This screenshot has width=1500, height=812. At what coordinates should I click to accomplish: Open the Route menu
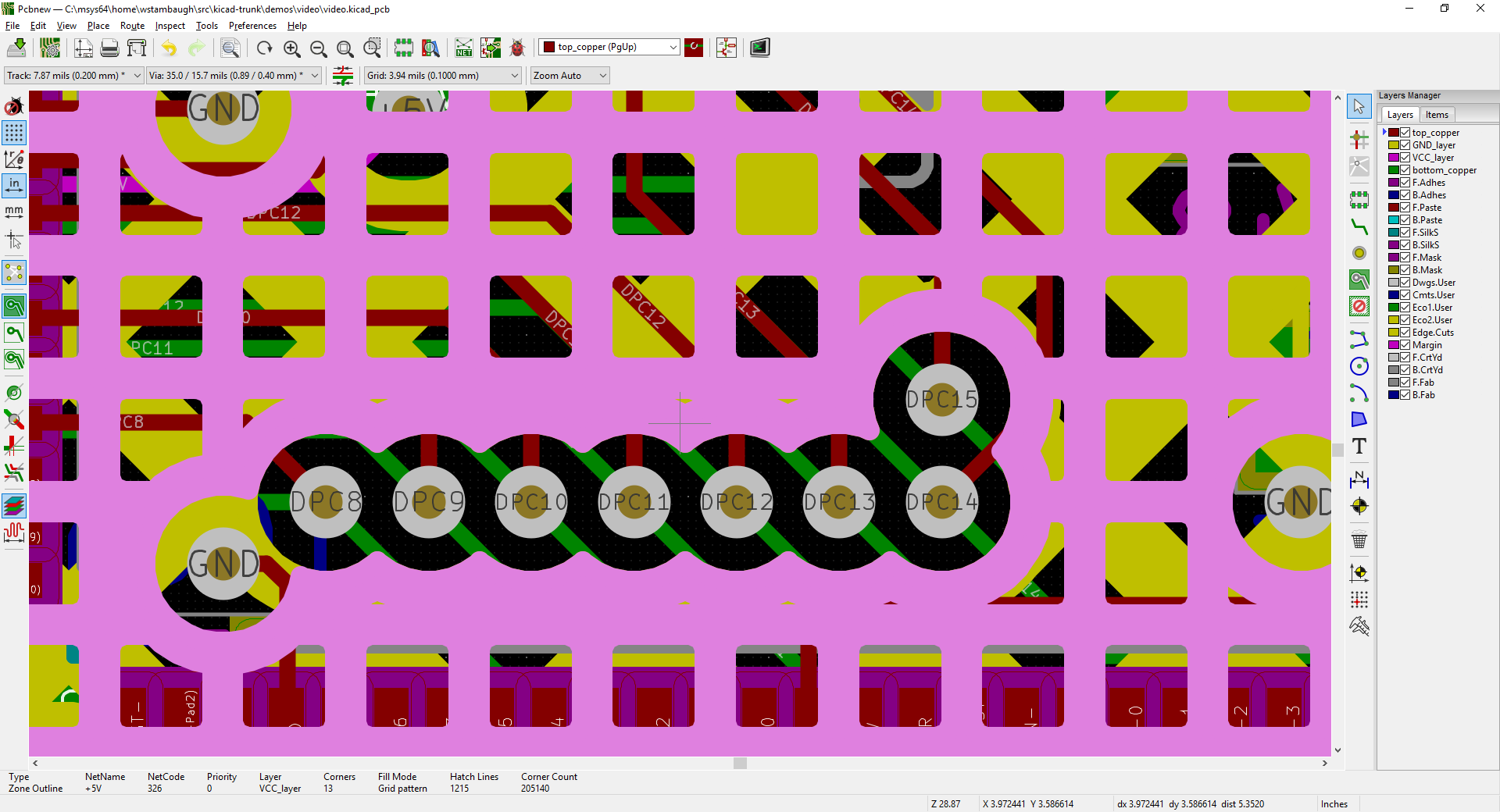(x=132, y=26)
